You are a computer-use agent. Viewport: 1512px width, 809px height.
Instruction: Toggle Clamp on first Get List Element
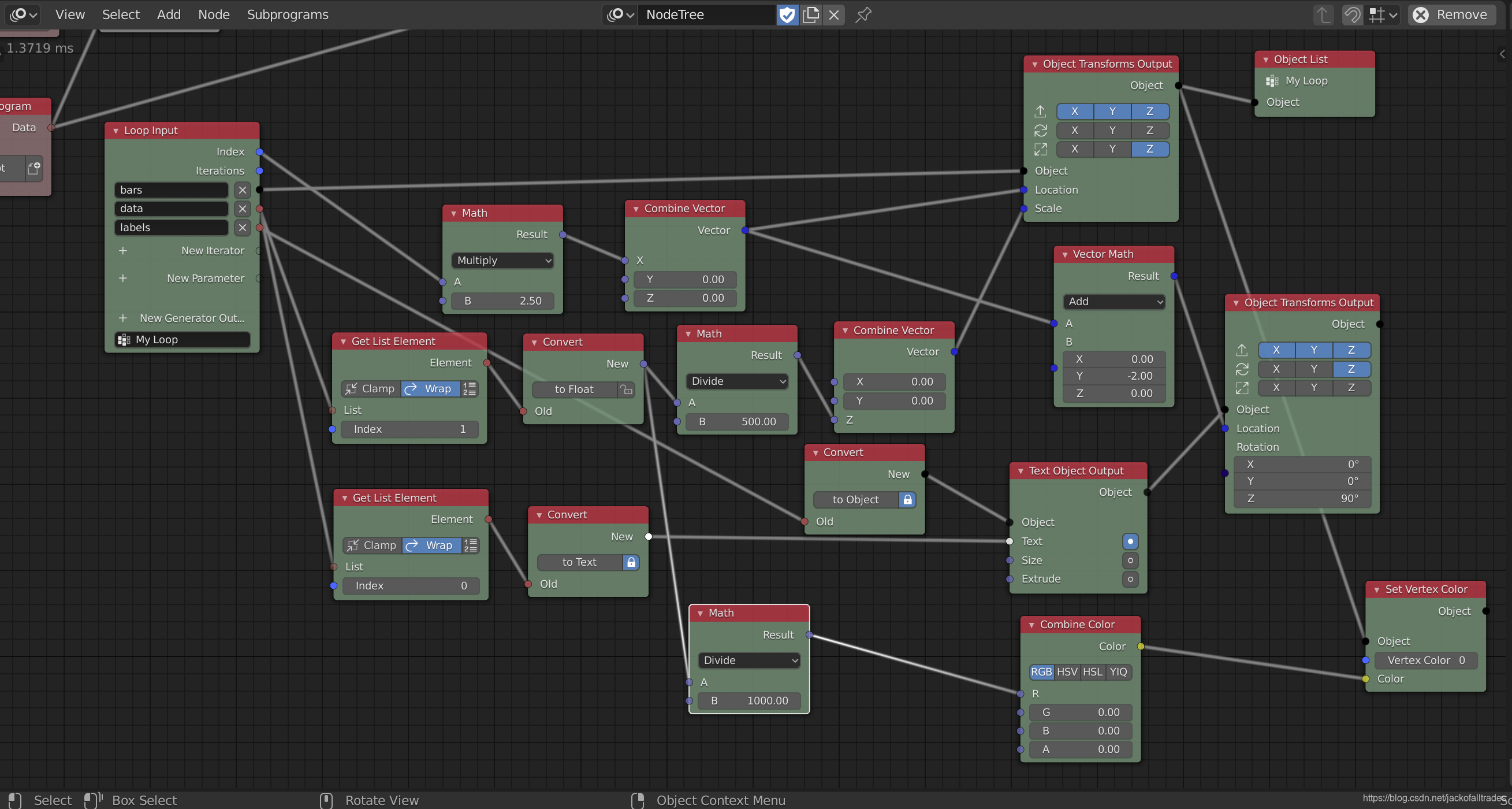pyautogui.click(x=371, y=389)
